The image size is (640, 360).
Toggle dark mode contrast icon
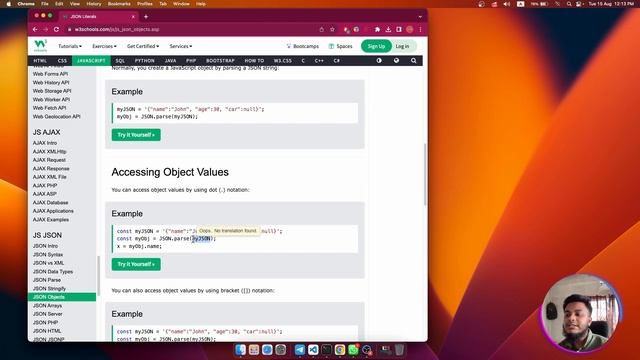click(x=379, y=60)
